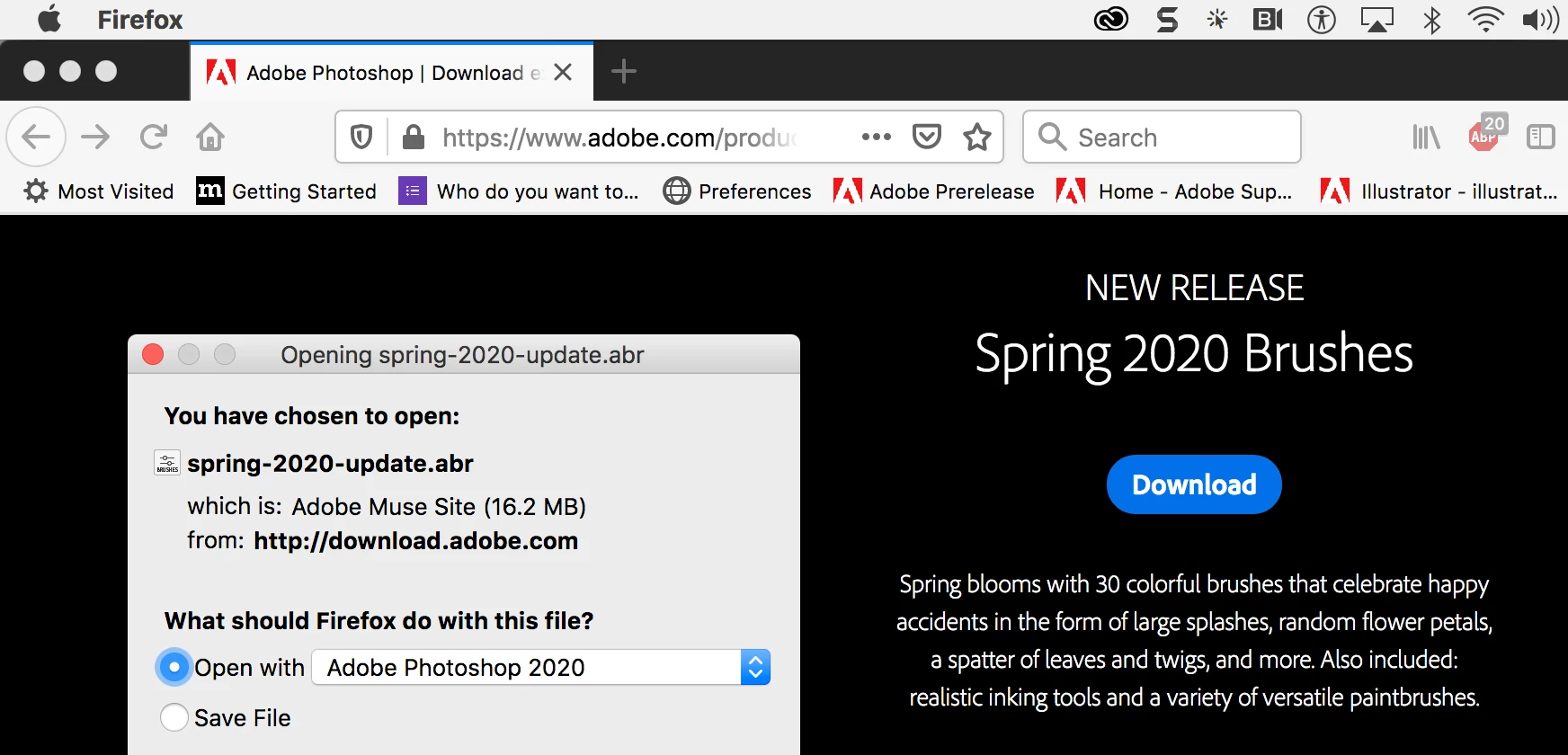Screen dimensions: 1568x755
Task: Open a new browser tab
Action: coord(624,71)
